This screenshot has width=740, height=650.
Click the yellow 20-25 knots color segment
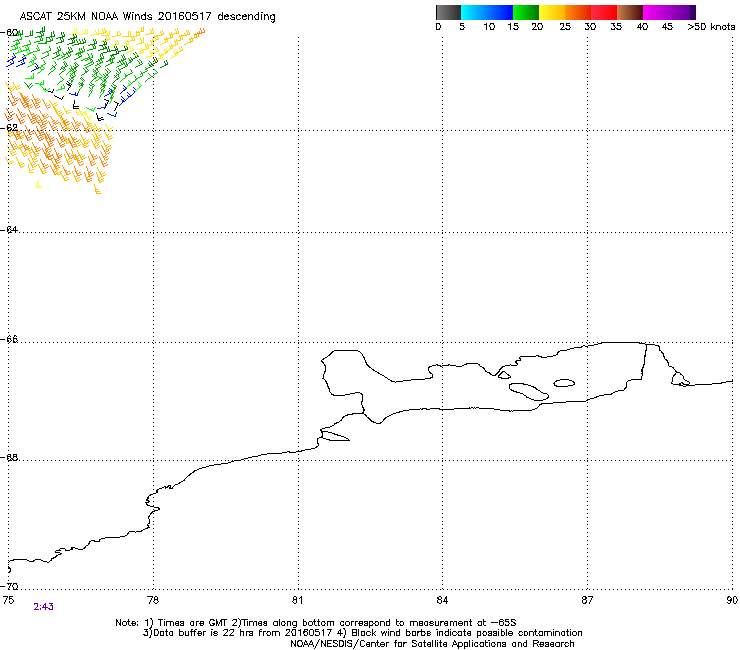click(x=552, y=12)
